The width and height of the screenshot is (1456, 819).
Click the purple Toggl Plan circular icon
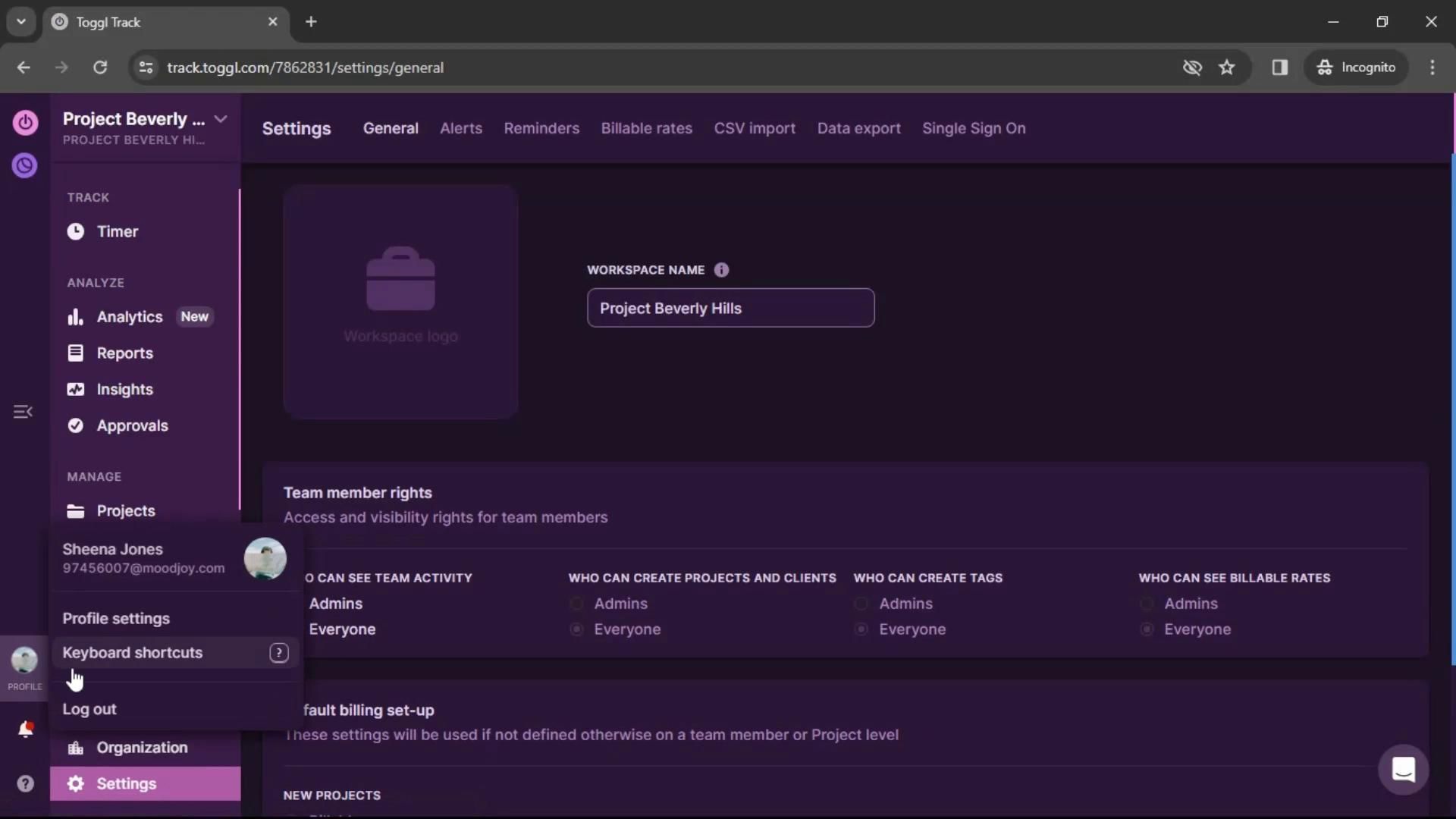coord(25,165)
